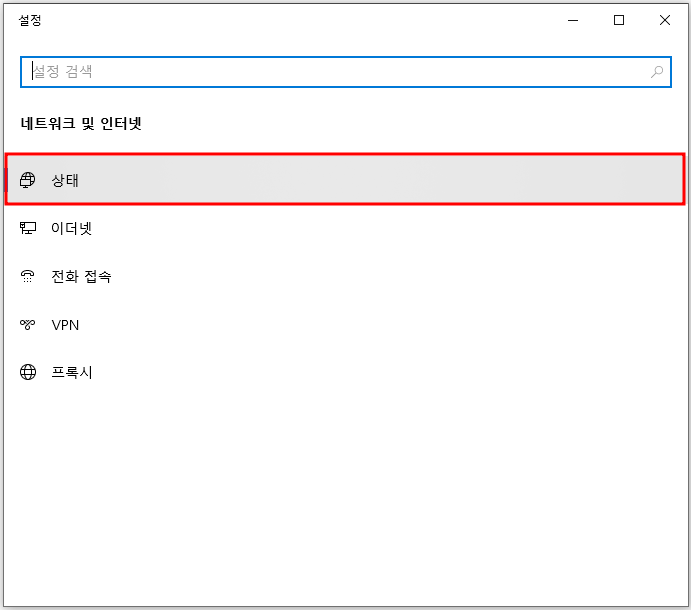
Task: Open the 이더넷 settings page
Action: 345,228
